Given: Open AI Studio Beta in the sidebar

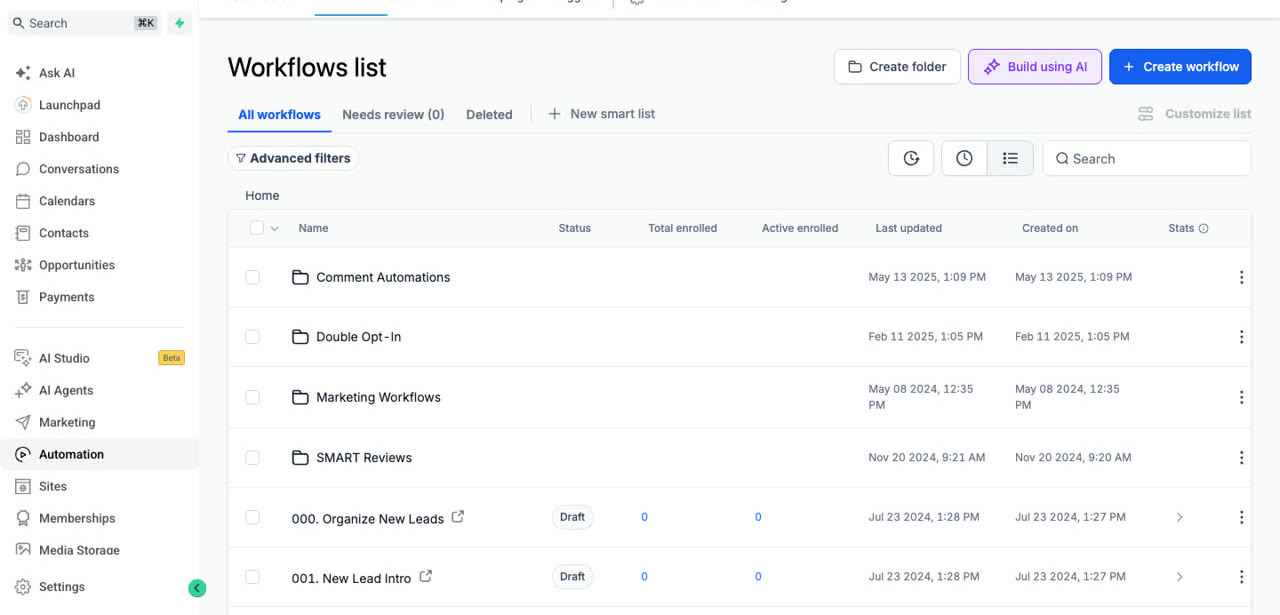Looking at the screenshot, I should pos(99,358).
